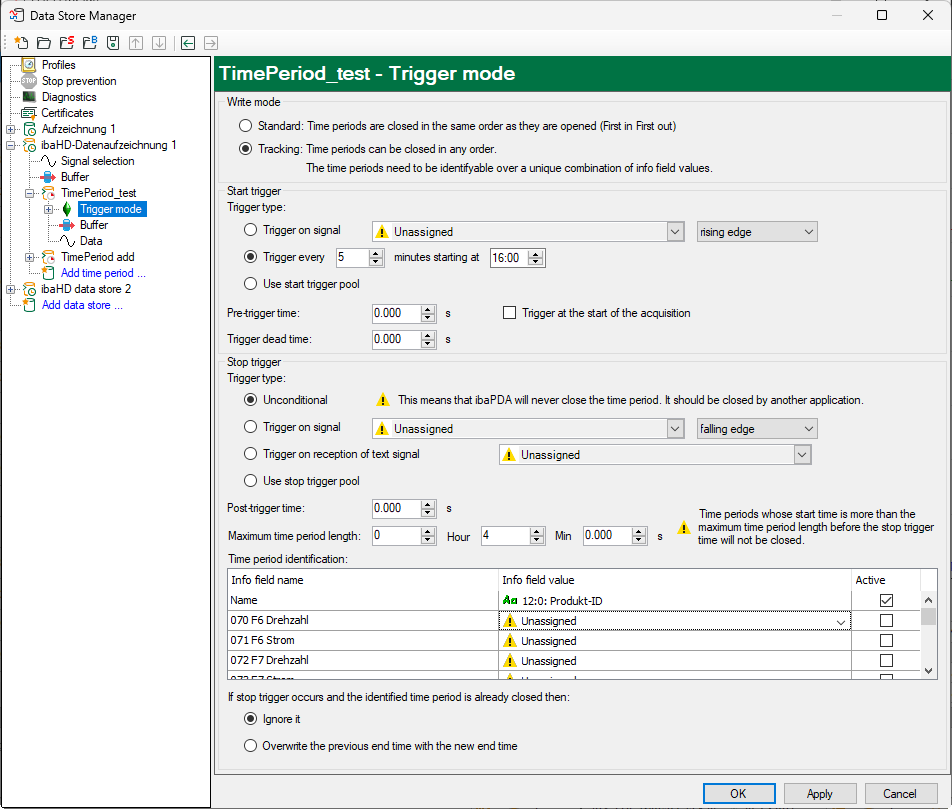Screen dimensions: 952x809
Task: Select Signal selection in the tree
Action: [x=97, y=161]
